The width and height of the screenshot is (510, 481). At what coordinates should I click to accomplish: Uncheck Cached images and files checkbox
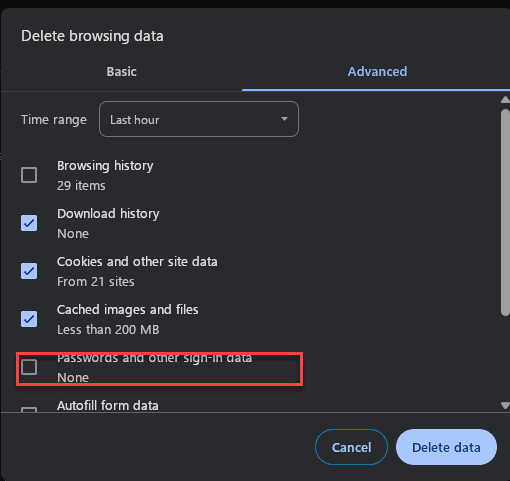tap(29, 319)
